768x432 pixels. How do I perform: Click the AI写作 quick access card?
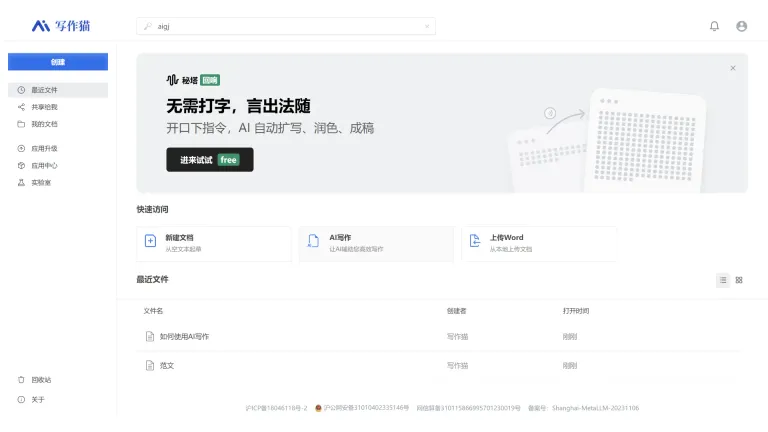(x=376, y=243)
